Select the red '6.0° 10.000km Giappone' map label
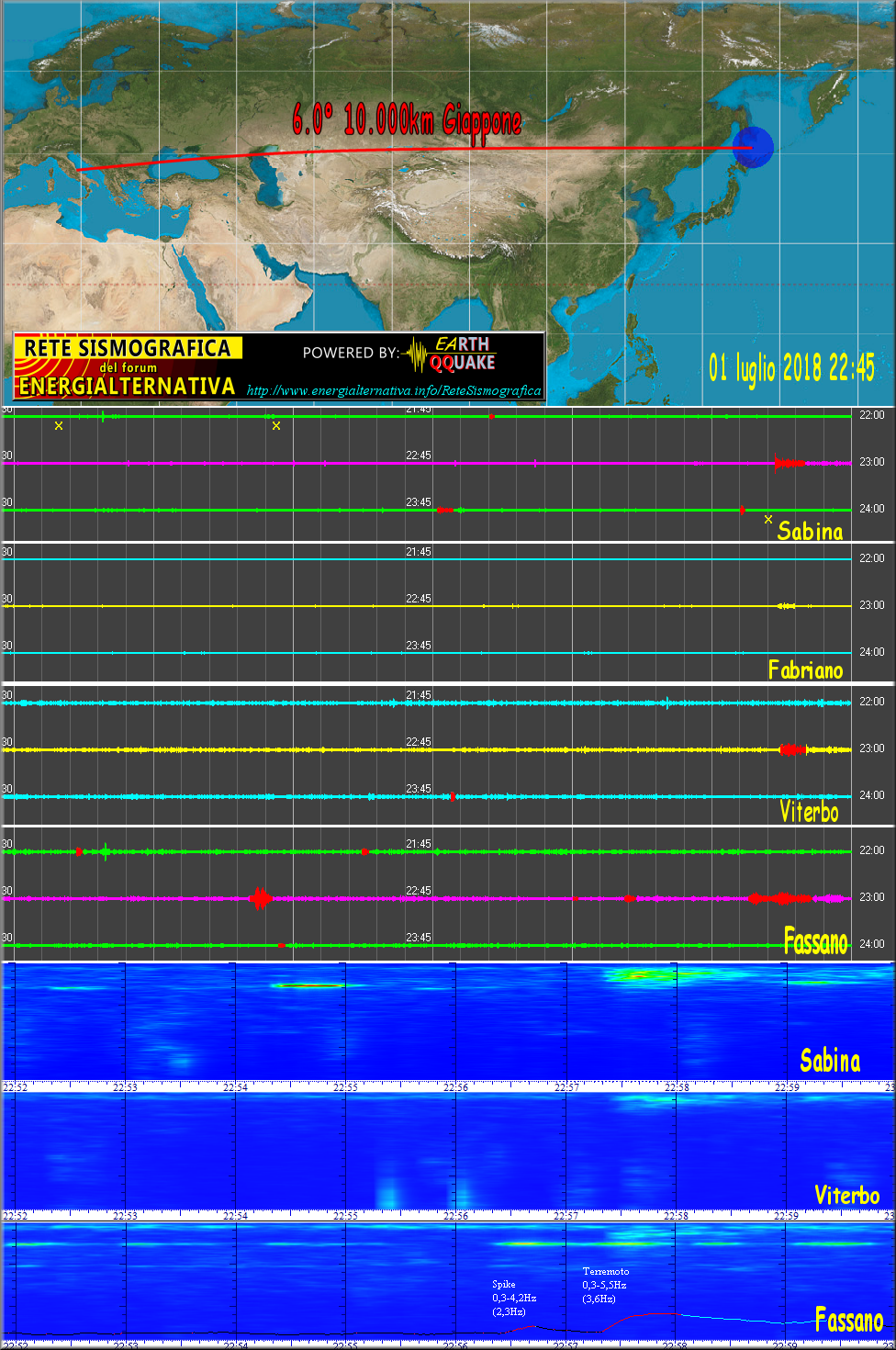The height and width of the screenshot is (1350, 896). tap(407, 121)
